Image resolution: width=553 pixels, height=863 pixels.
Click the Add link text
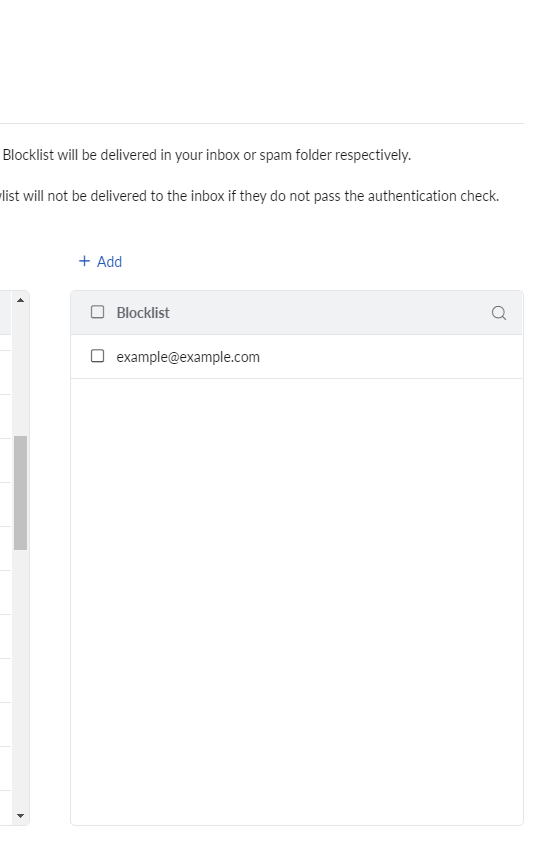pos(109,261)
